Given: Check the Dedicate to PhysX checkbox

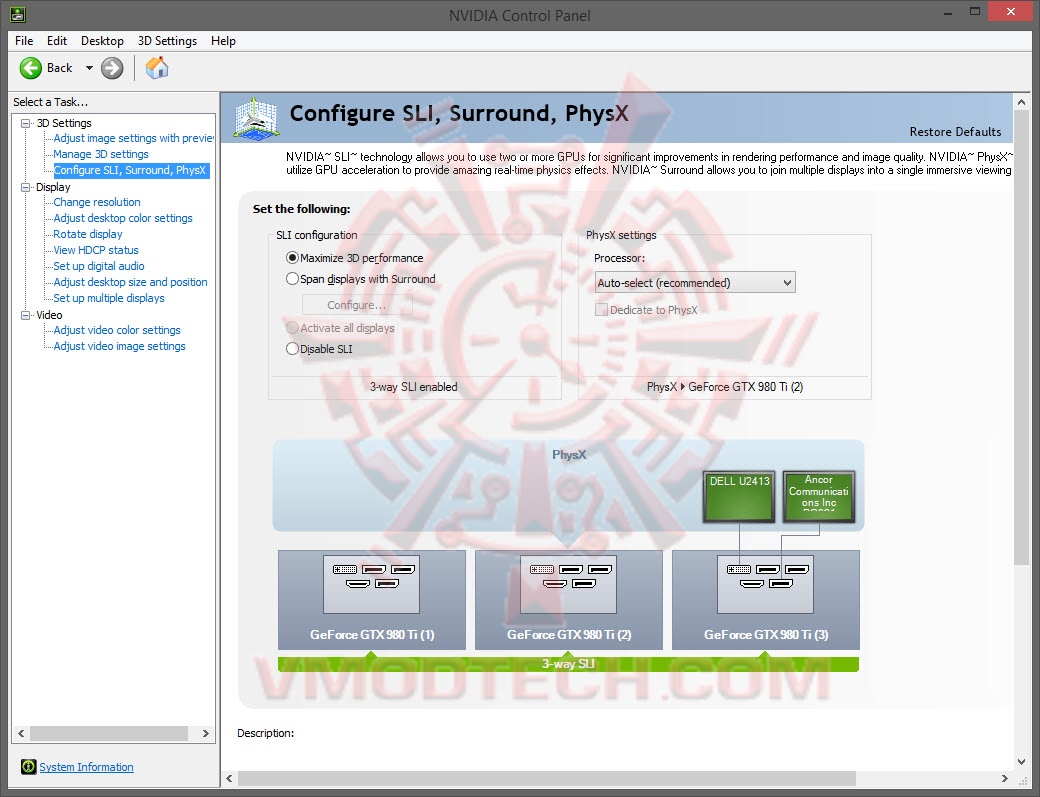Looking at the screenshot, I should click(x=602, y=310).
